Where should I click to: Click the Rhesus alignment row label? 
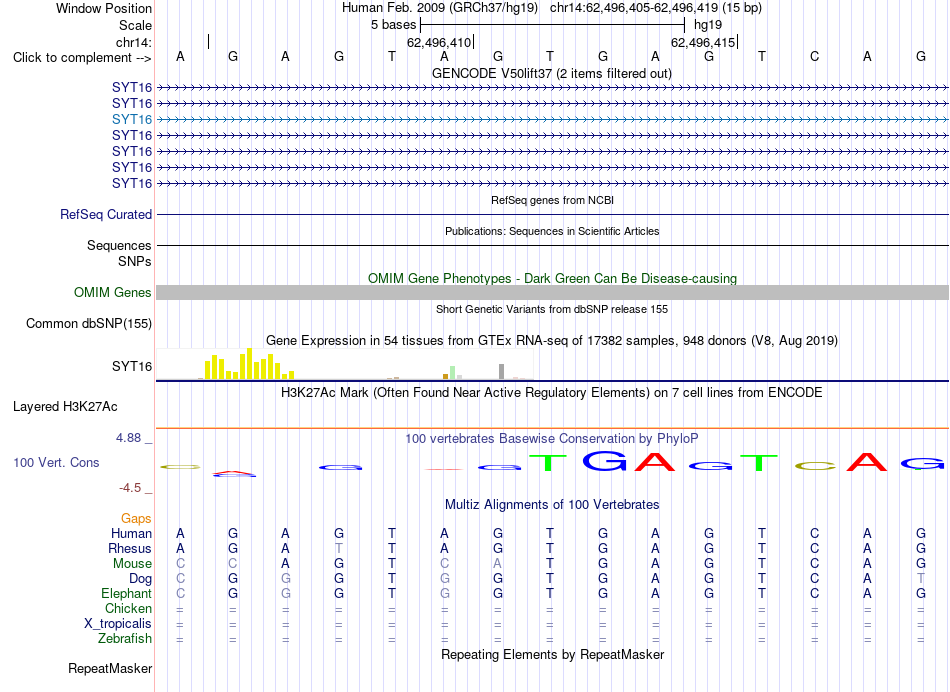(x=130, y=548)
